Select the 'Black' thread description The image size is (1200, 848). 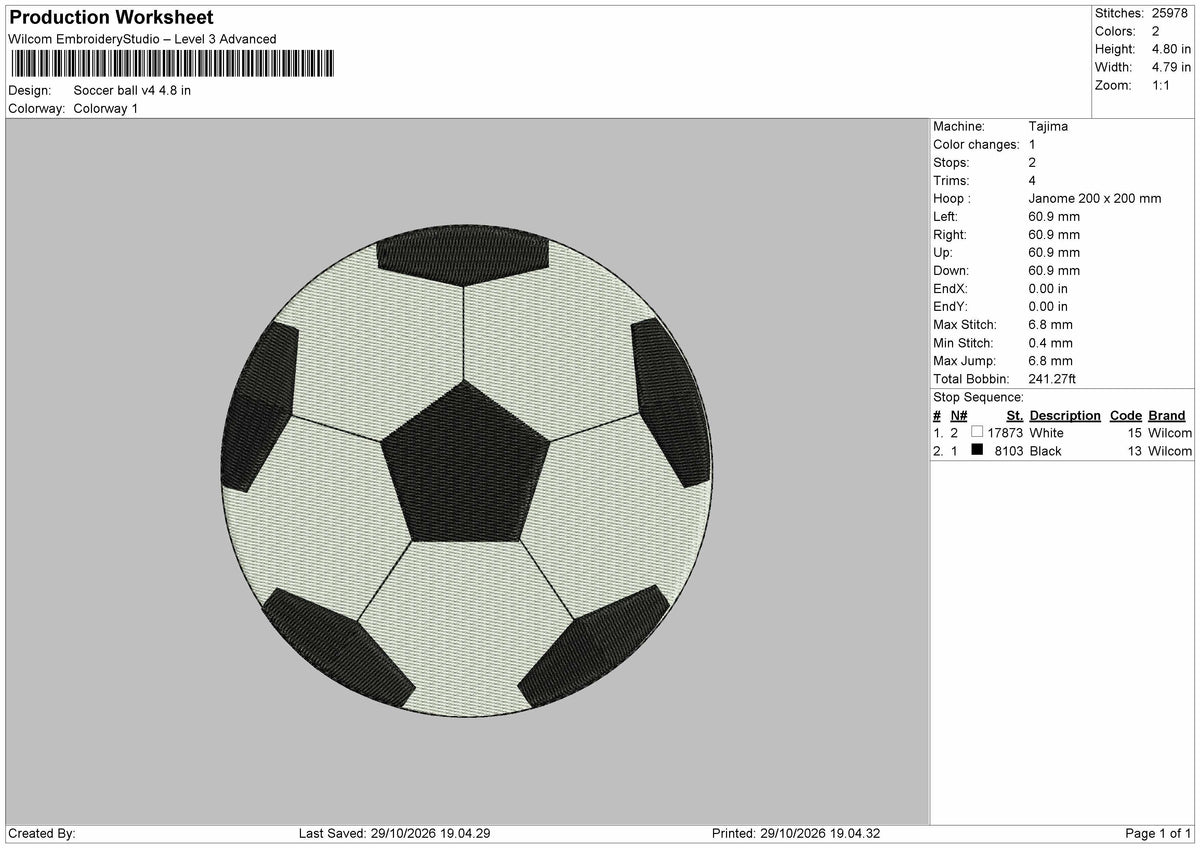(x=1046, y=451)
